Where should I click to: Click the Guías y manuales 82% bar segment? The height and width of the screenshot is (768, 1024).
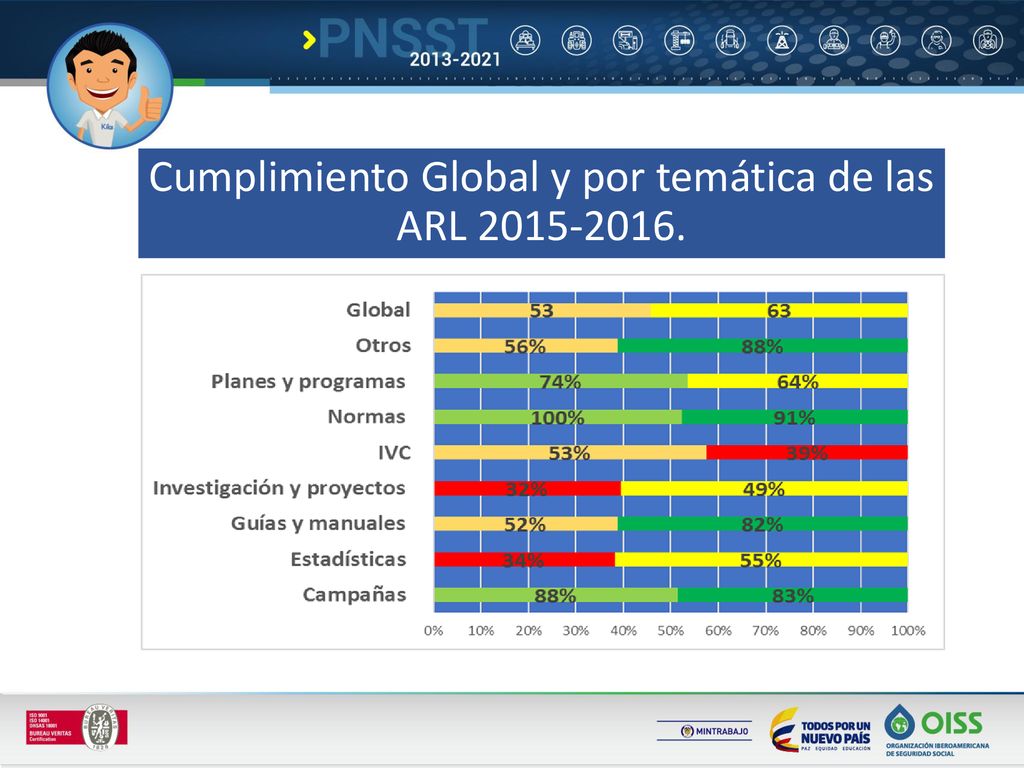[x=763, y=524]
